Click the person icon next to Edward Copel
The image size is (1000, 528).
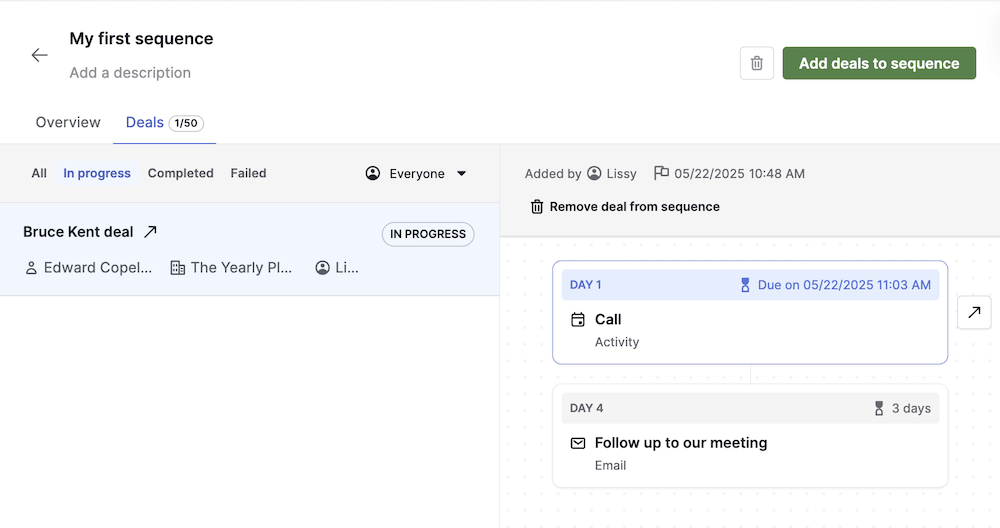(31, 268)
